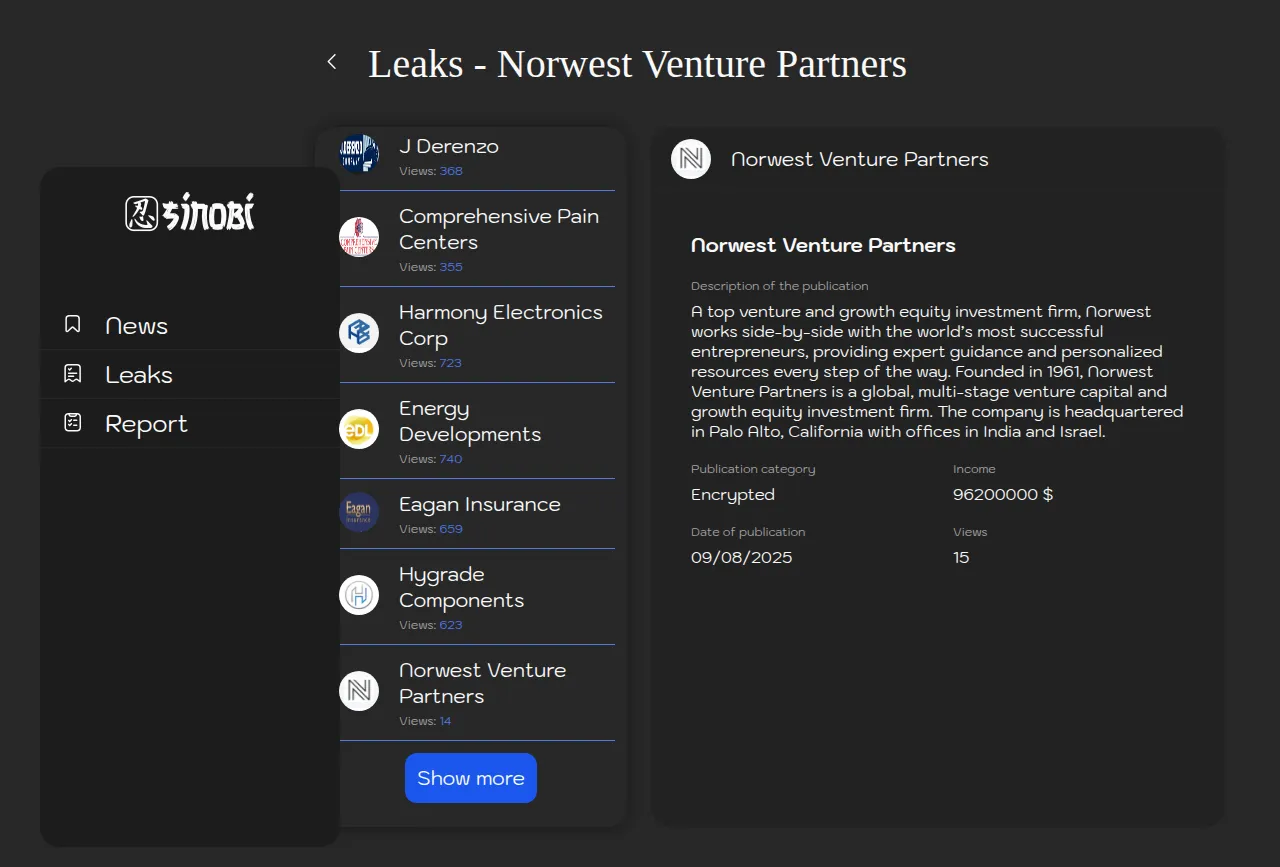Click the Harmony Electronics Corp logo
This screenshot has width=1280, height=867.
tap(359, 333)
